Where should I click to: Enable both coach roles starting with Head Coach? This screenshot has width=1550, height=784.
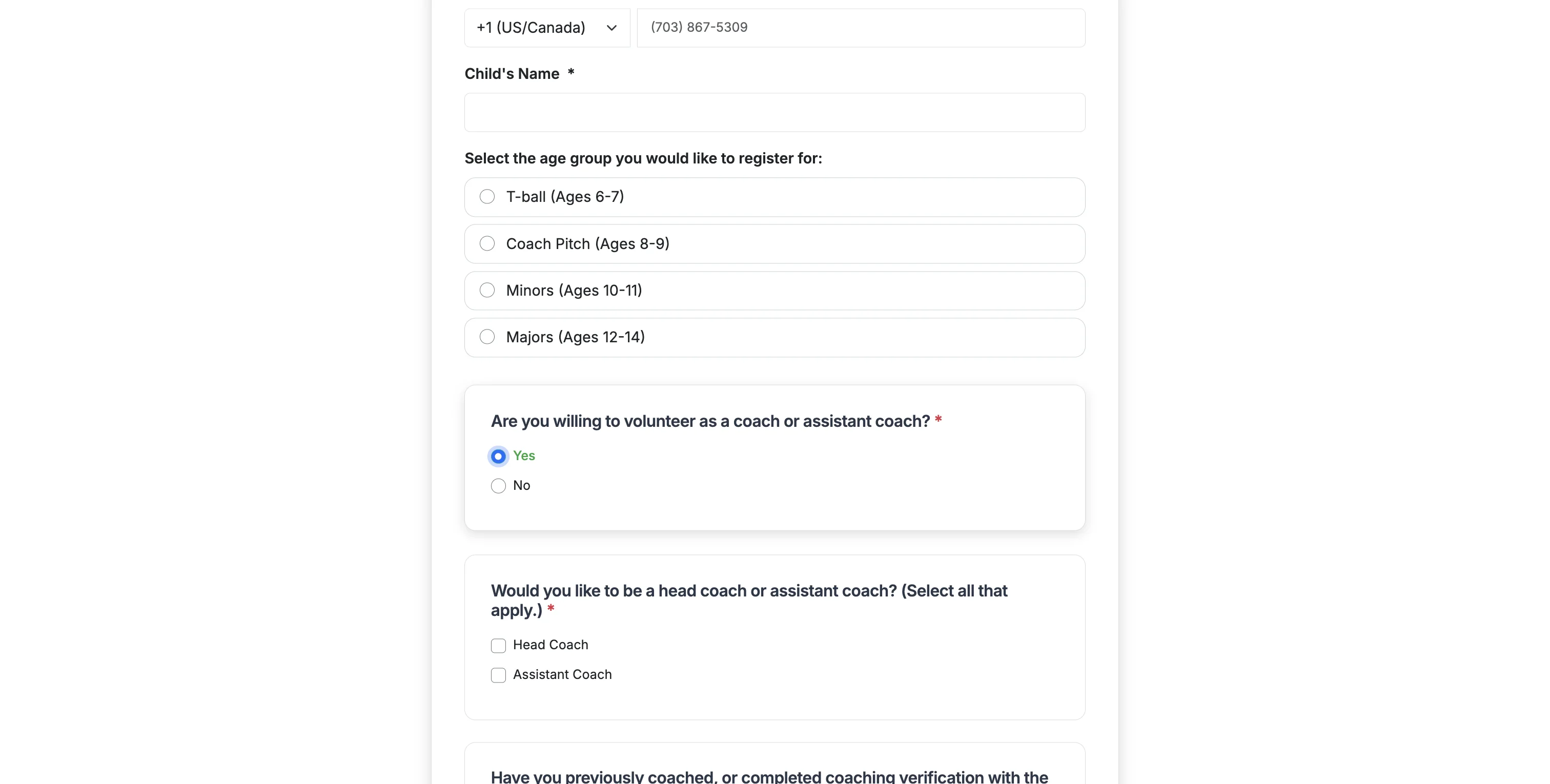(498, 646)
